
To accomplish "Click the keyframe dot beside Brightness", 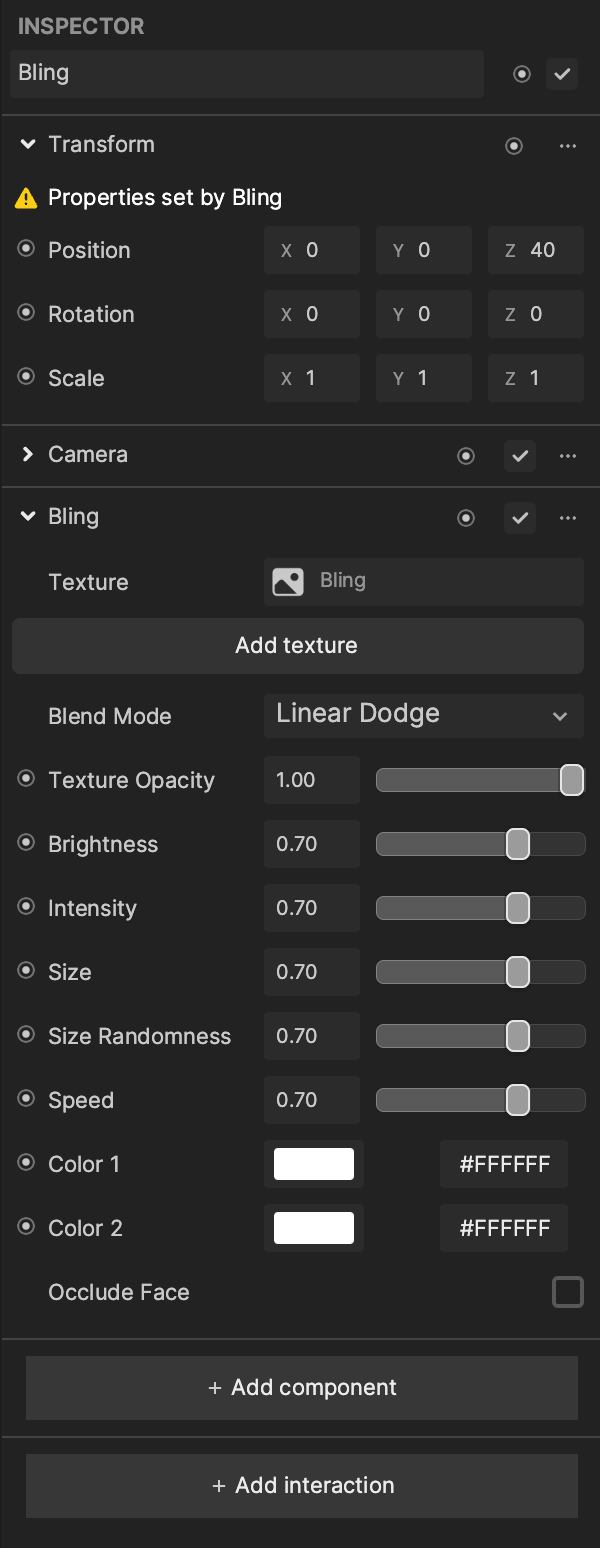I will (27, 843).
